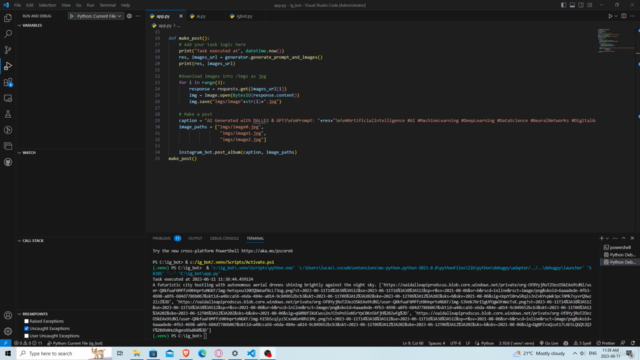Click the remote window indicator in status bar
The height and width of the screenshot is (360, 640).
pos(5,343)
